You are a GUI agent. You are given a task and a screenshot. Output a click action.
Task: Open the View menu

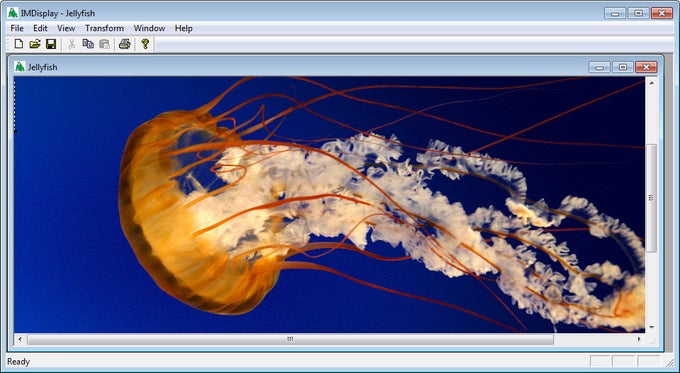[66, 28]
